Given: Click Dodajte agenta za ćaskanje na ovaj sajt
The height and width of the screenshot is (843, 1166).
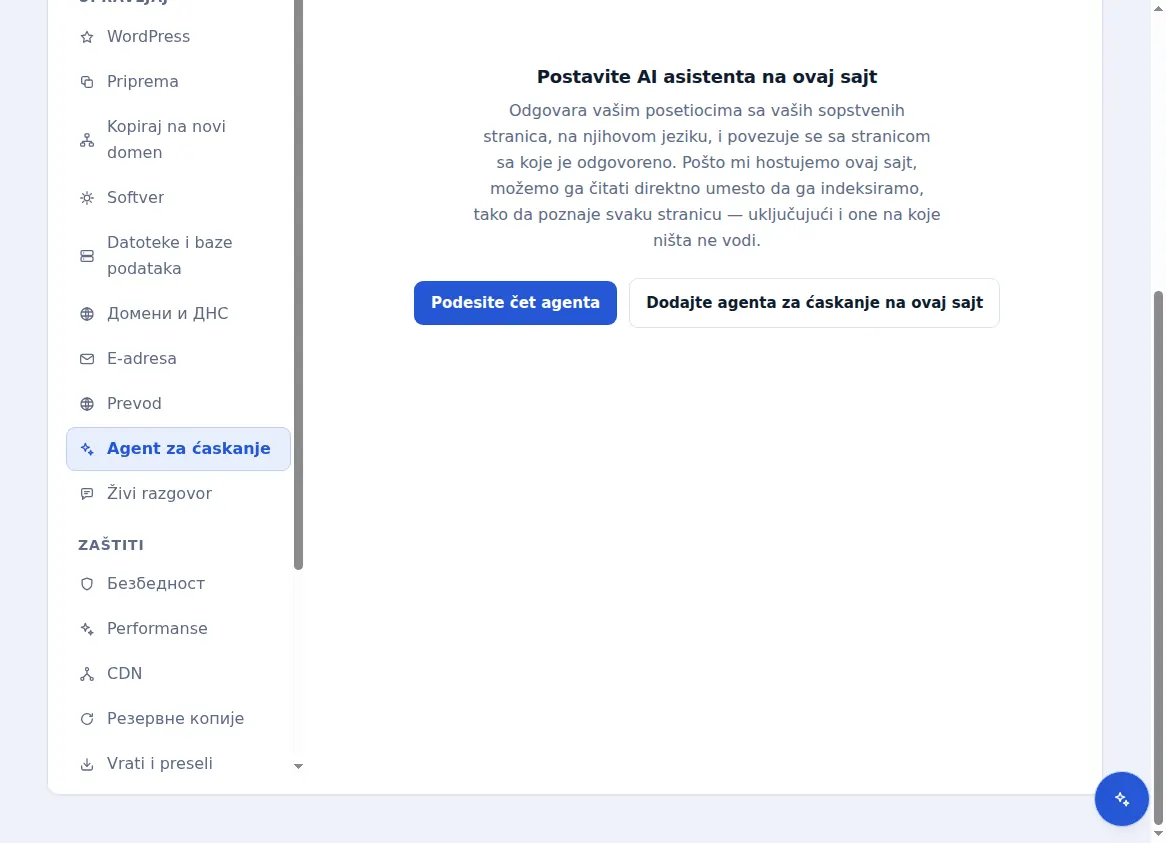Looking at the screenshot, I should coord(814,303).
